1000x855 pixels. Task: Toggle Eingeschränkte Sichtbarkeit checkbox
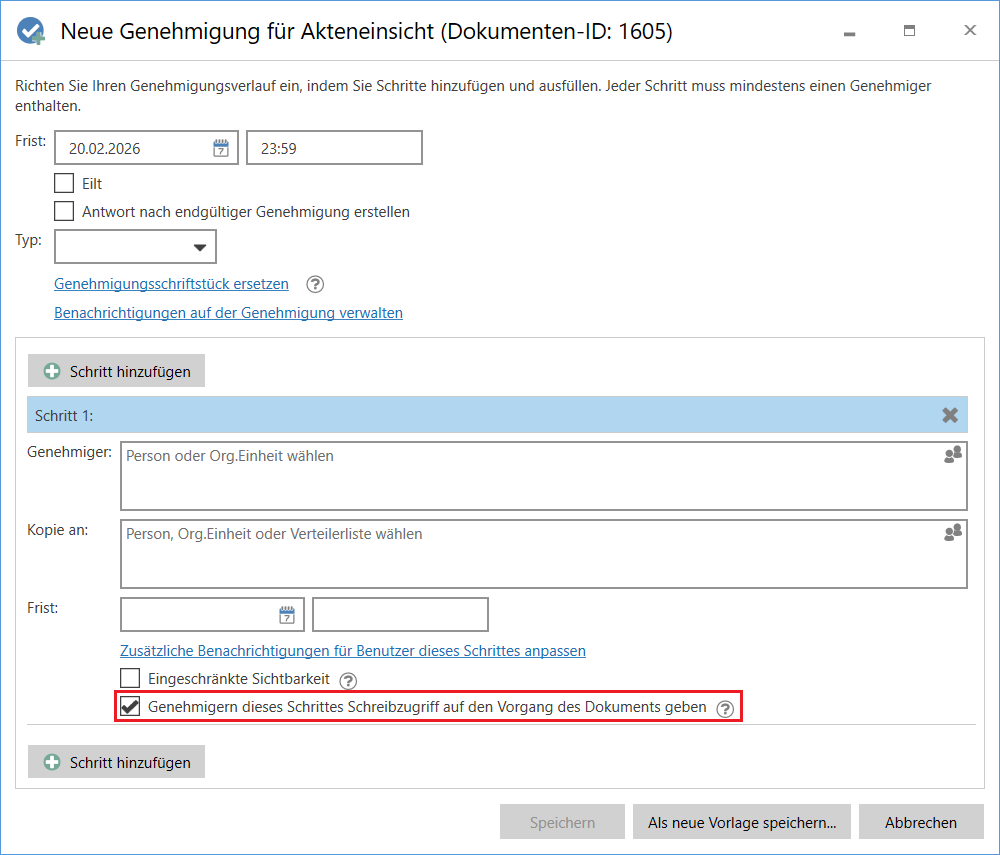pos(130,678)
